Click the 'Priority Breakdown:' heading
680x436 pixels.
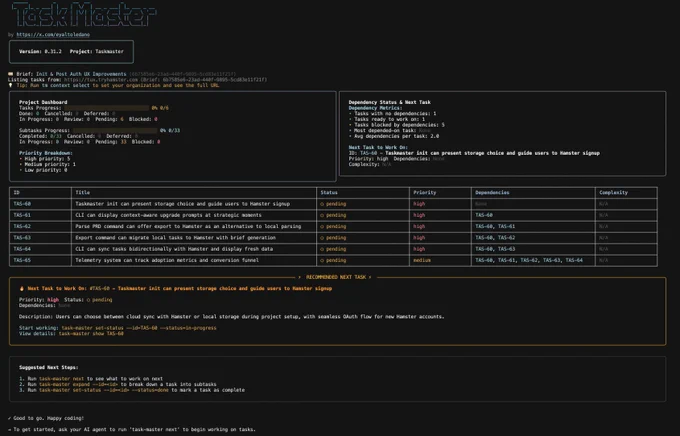click(46, 153)
